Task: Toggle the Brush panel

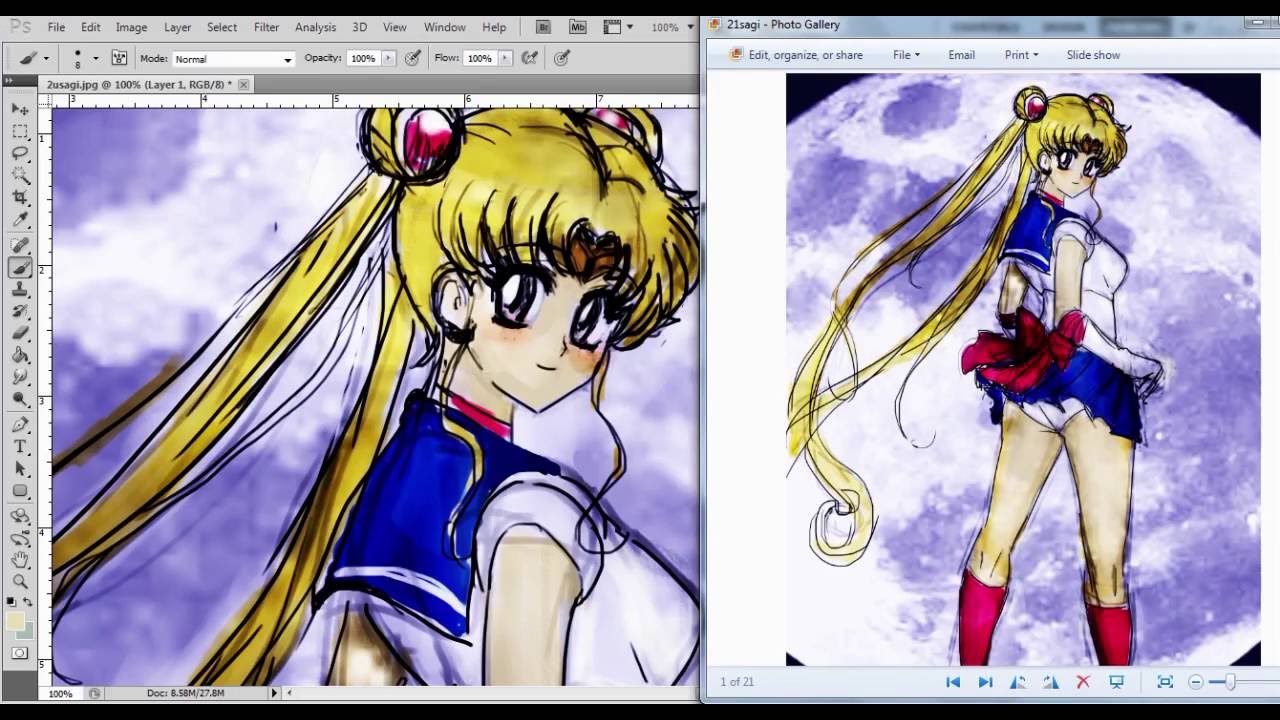Action: (x=119, y=58)
